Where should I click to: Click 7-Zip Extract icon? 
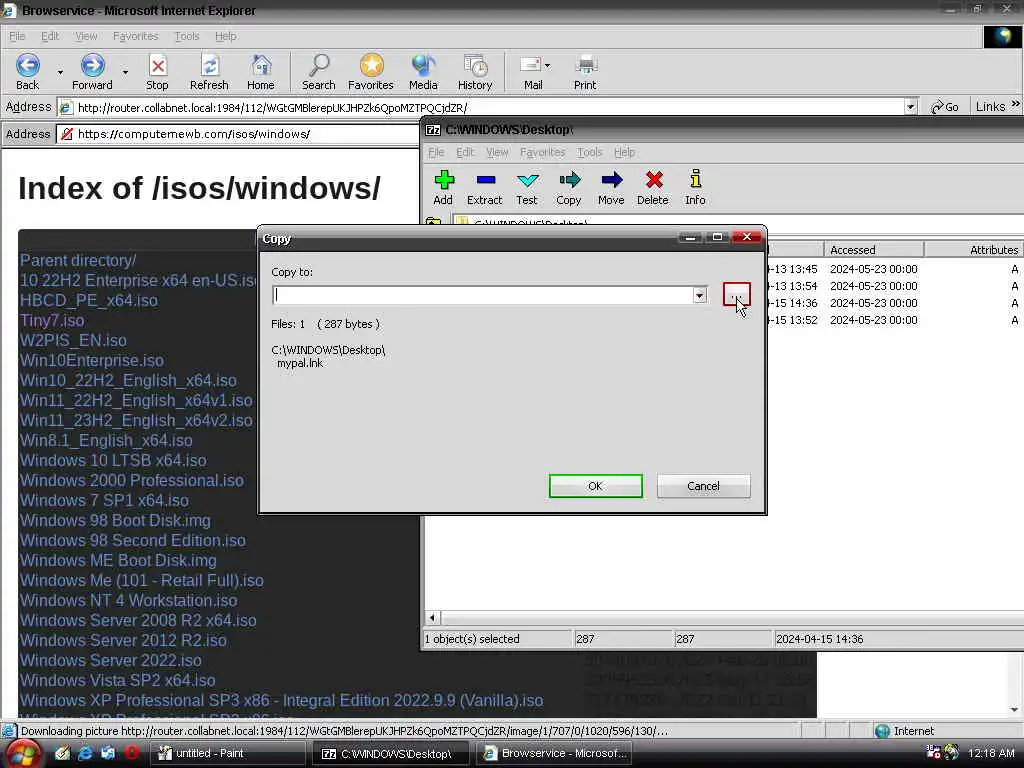[x=485, y=187]
